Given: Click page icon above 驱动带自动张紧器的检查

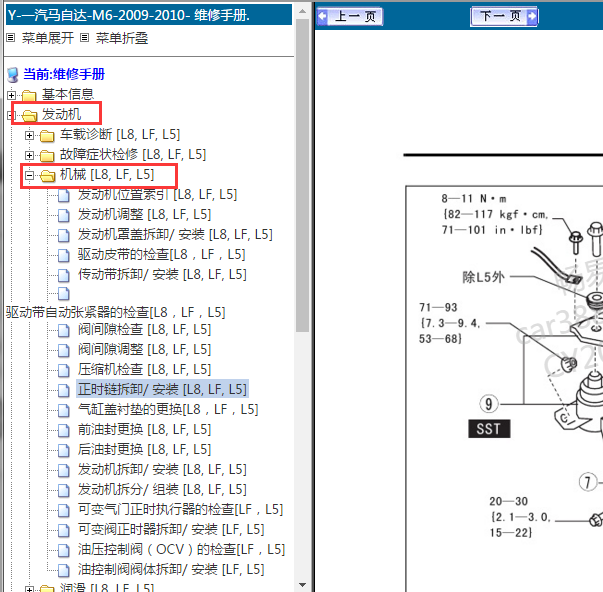Looking at the screenshot, I should click(x=64, y=294).
